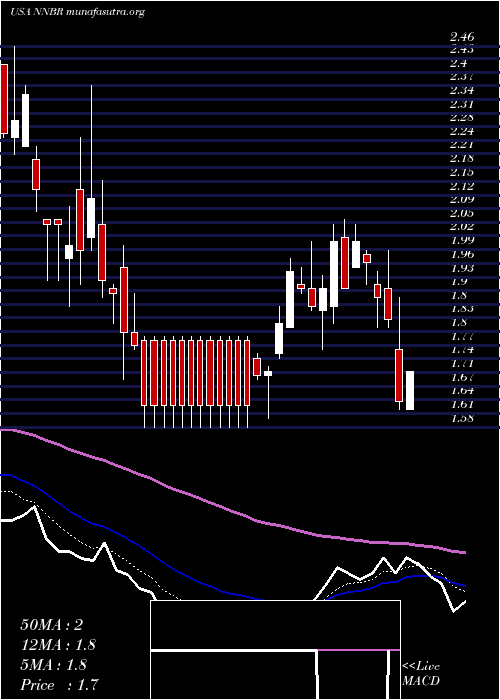Click the 1.96 price axis label
The width and height of the screenshot is (500, 700).
(462, 254)
